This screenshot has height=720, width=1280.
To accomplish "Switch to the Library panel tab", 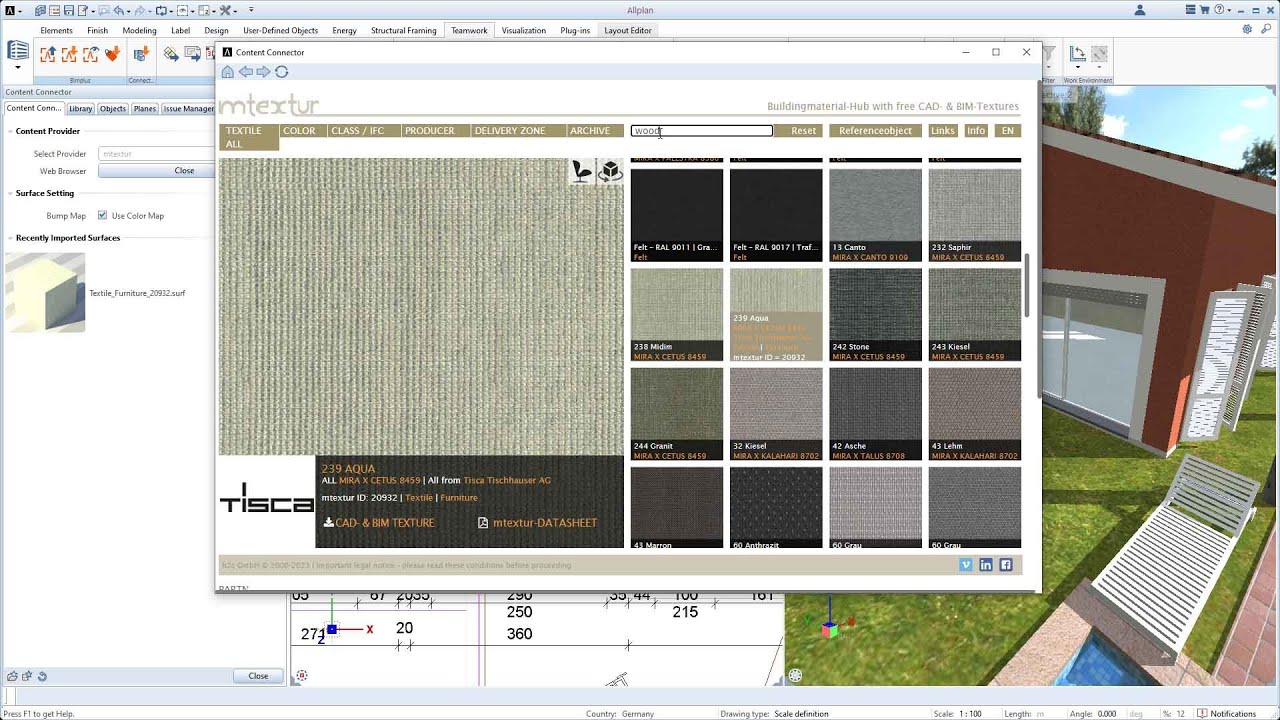I will click(81, 108).
